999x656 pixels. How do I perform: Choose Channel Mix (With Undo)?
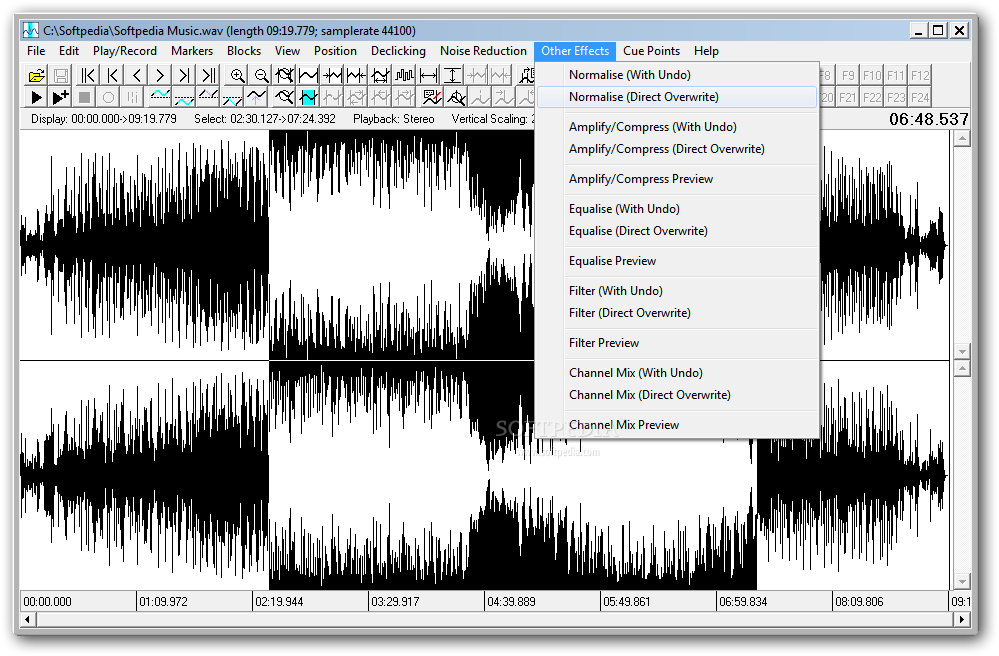(x=677, y=373)
